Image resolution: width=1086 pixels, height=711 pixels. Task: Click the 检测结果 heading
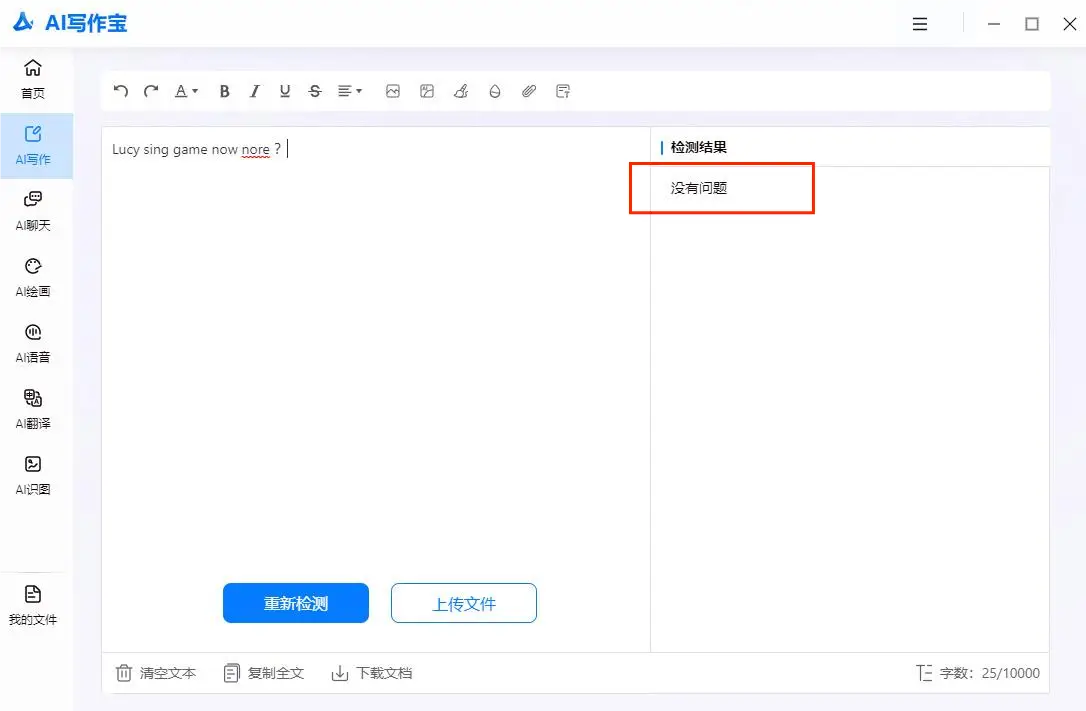[x=698, y=147]
